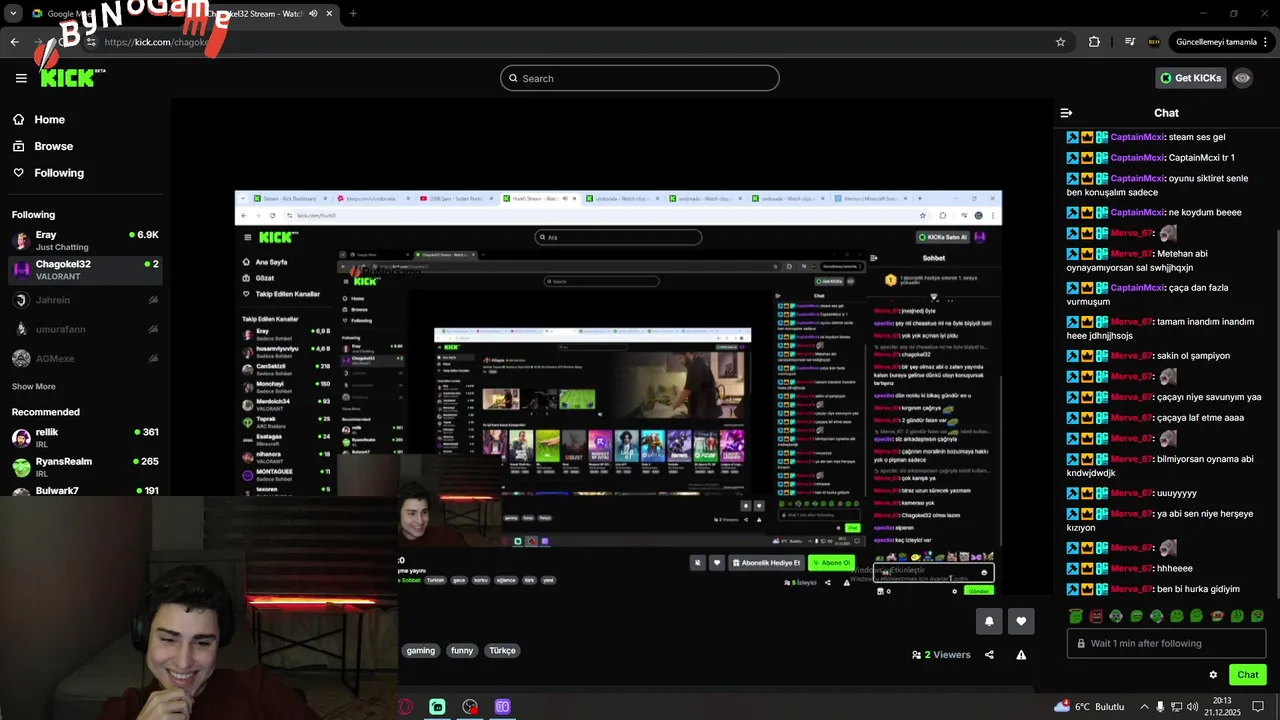The image size is (1280, 720).
Task: Click the kick.com address bar URL
Action: coord(155,42)
